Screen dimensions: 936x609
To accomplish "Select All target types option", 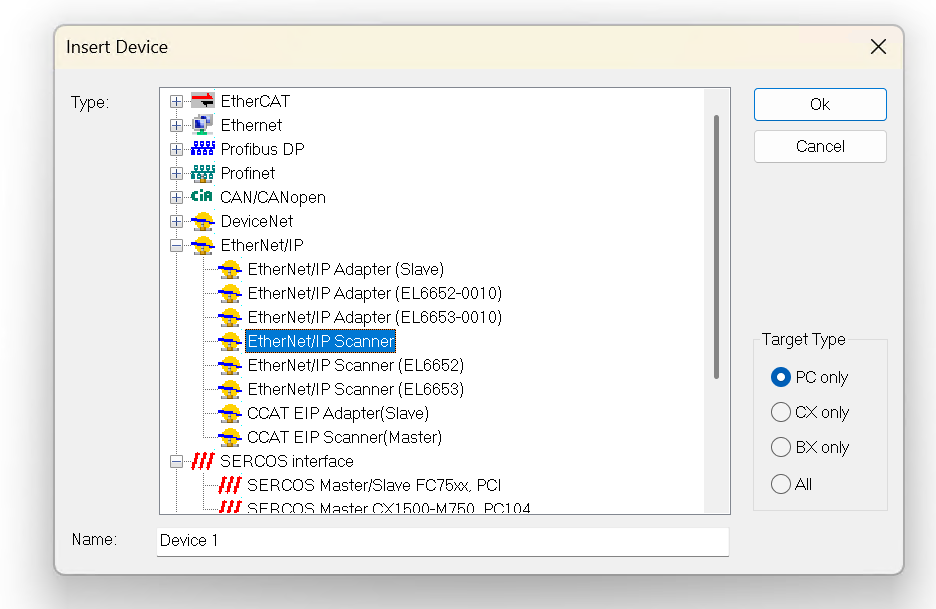I will (x=781, y=484).
